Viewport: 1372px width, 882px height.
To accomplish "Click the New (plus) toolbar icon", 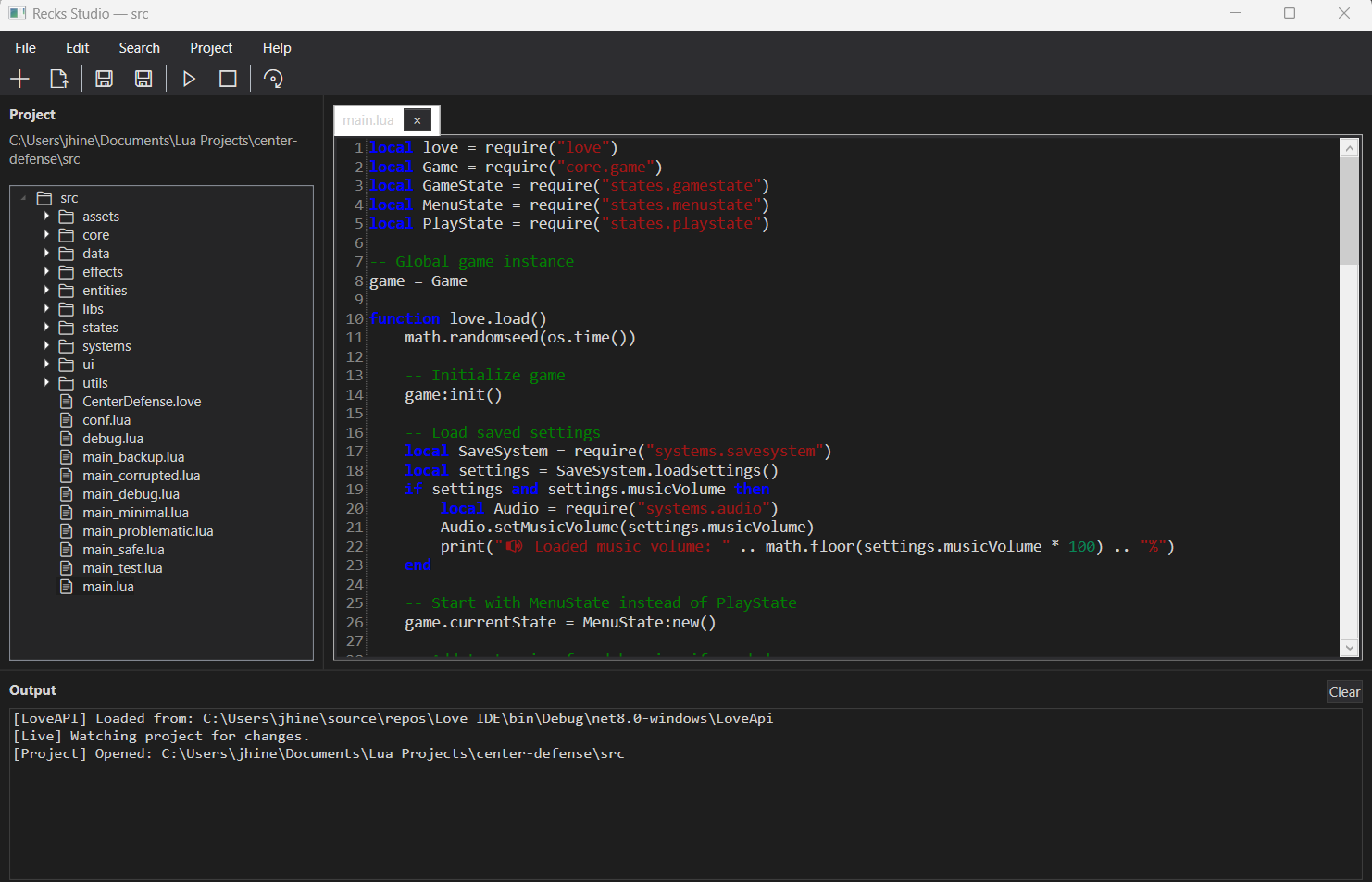I will pos(19,79).
